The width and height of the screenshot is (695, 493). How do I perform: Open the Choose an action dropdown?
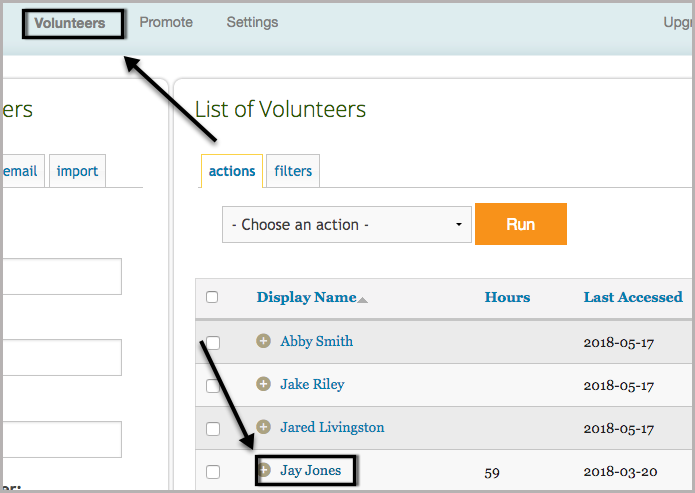(x=346, y=225)
